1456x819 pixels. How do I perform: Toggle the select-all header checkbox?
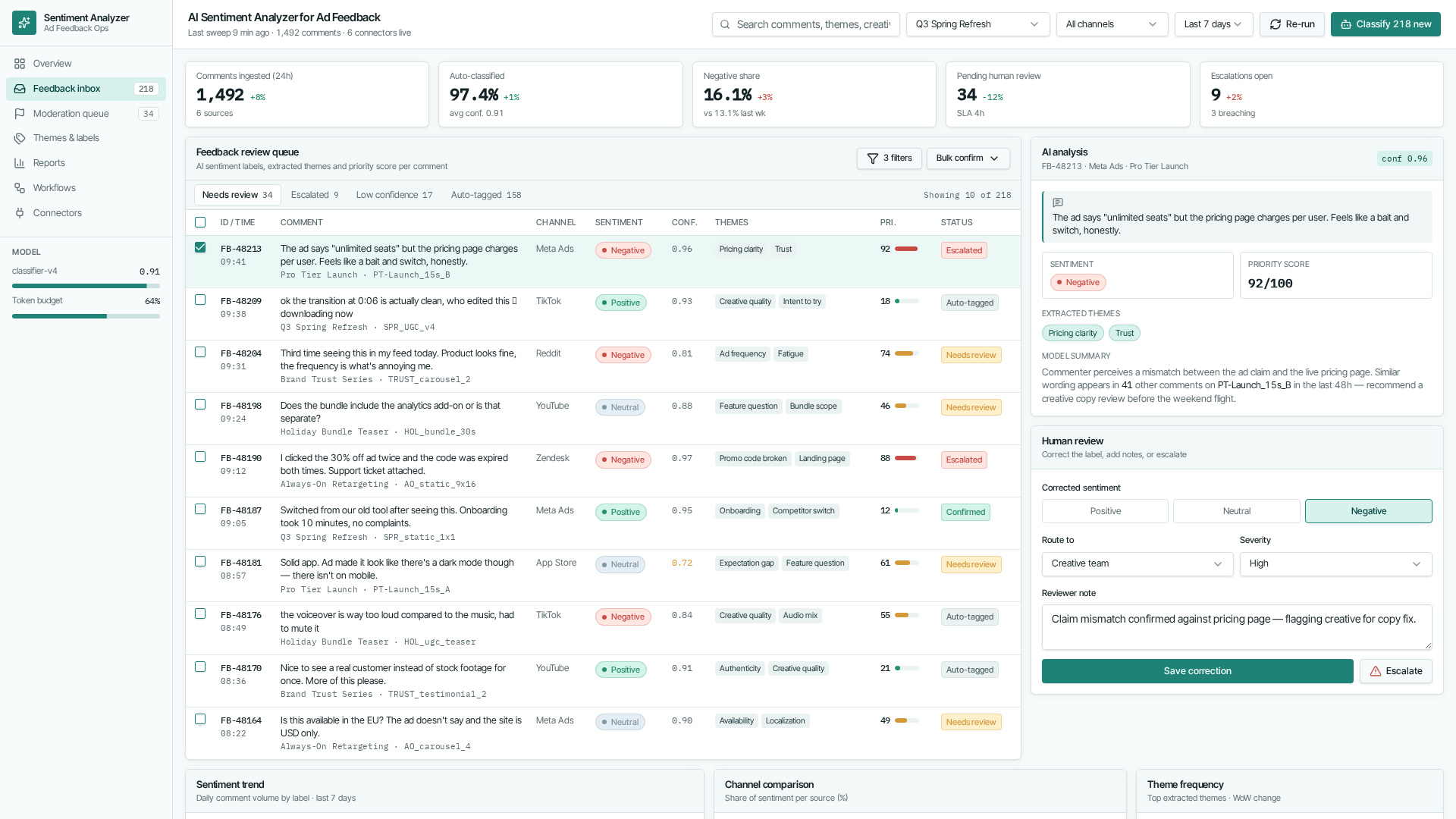(200, 222)
